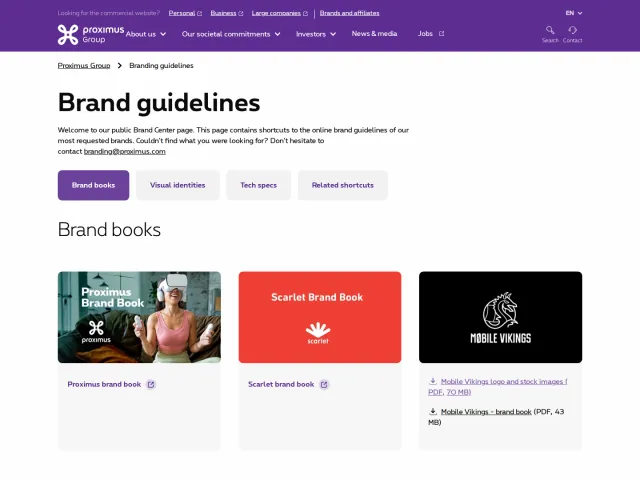Switch to Visual identities tab

[x=178, y=185]
